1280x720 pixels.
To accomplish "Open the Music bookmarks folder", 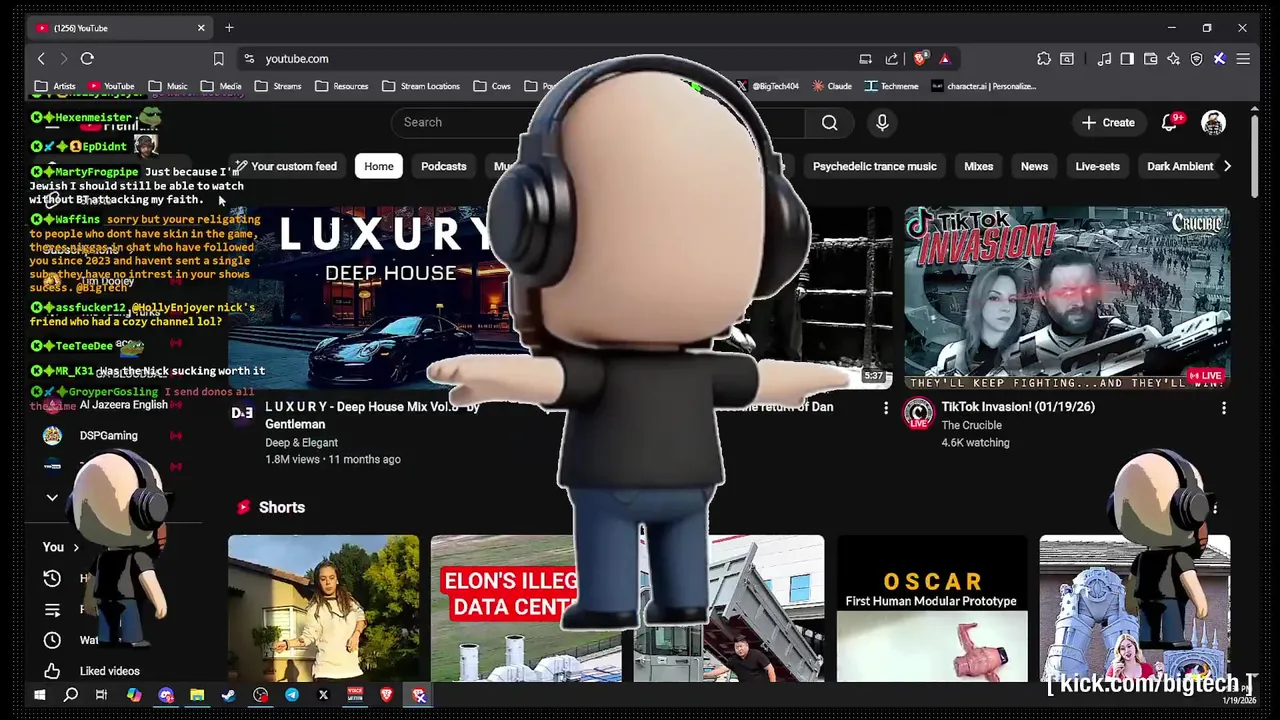I will tap(168, 86).
